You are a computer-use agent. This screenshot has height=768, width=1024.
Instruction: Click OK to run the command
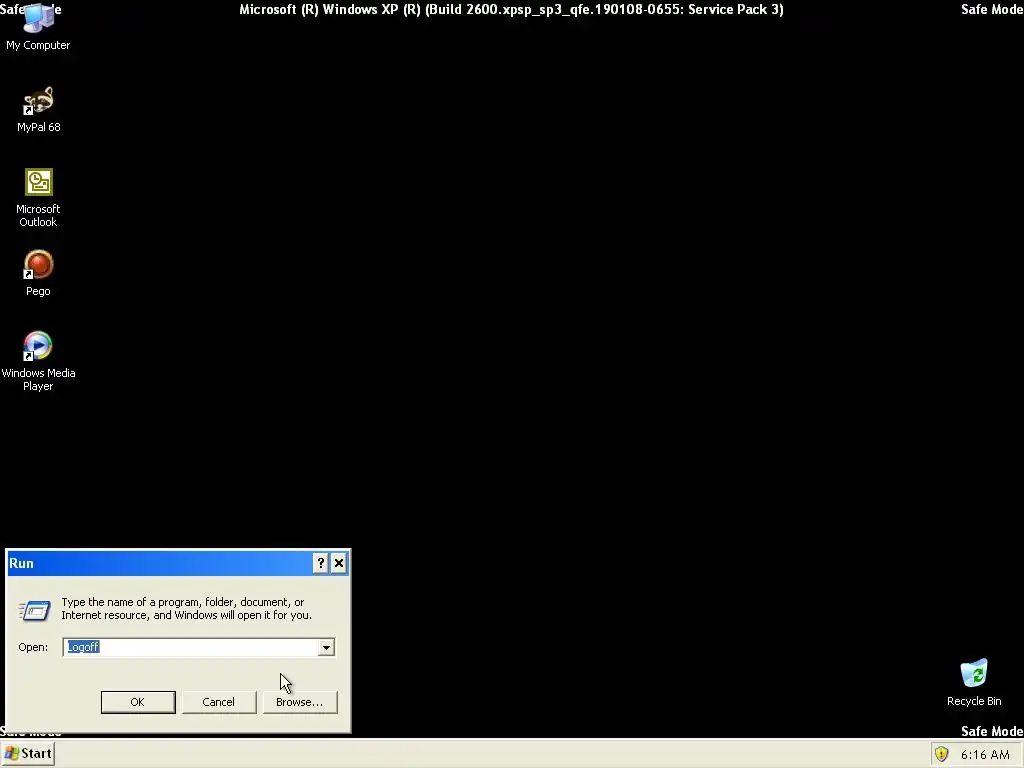click(x=138, y=702)
